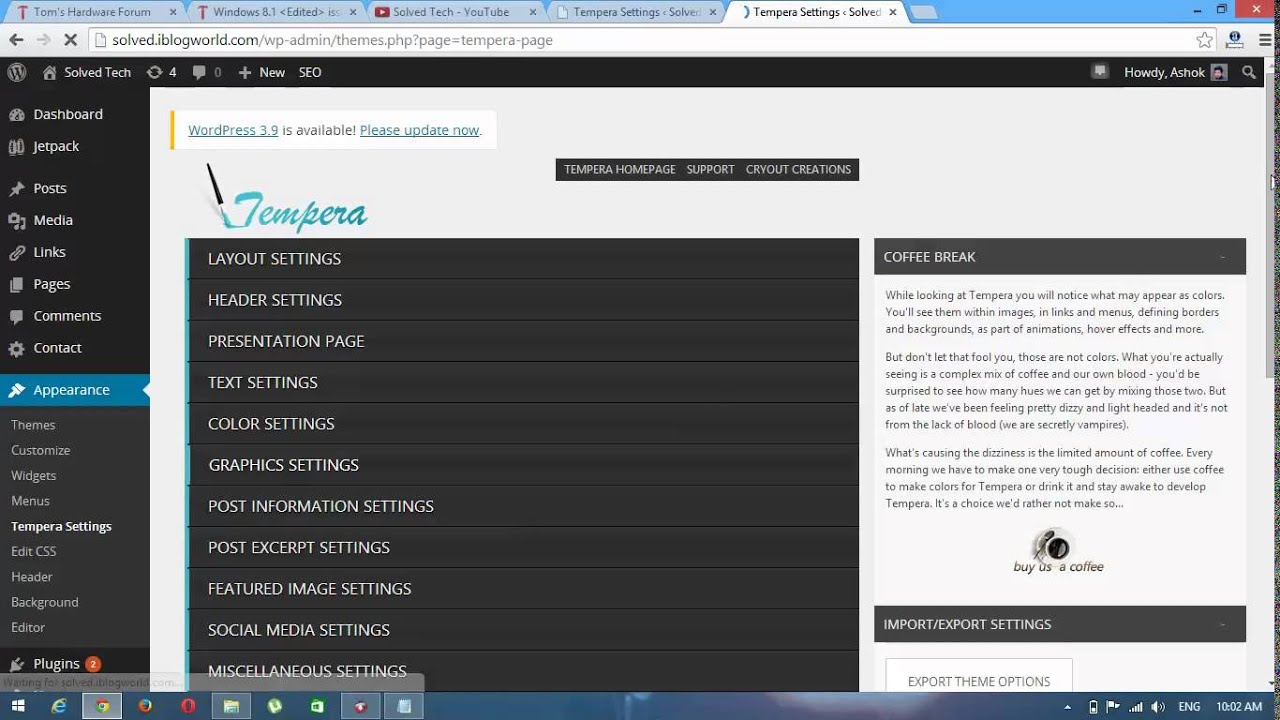Go back to the previous page
The image size is (1280, 720).
point(16,40)
